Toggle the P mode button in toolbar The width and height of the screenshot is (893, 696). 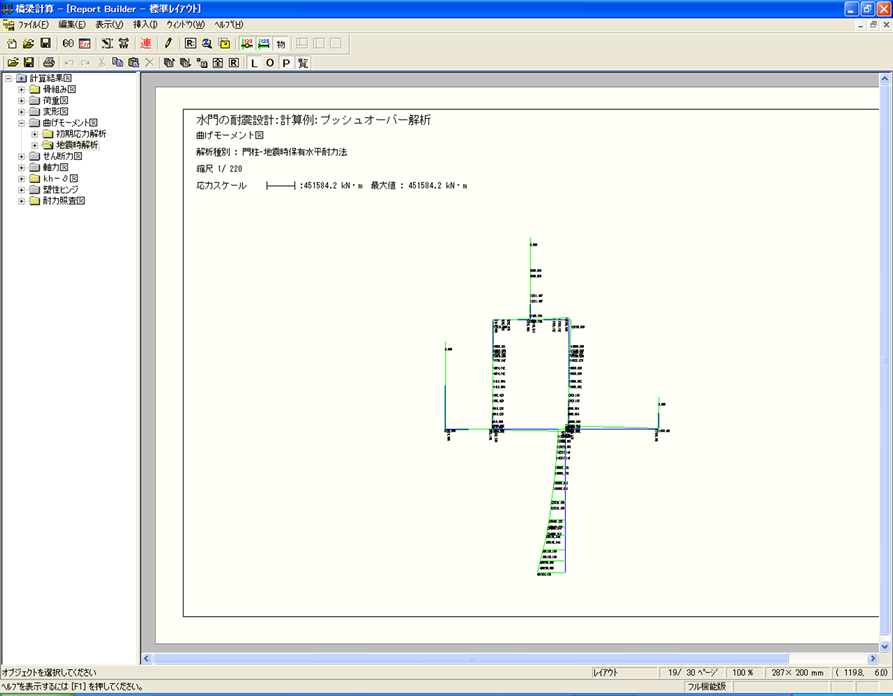click(286, 62)
